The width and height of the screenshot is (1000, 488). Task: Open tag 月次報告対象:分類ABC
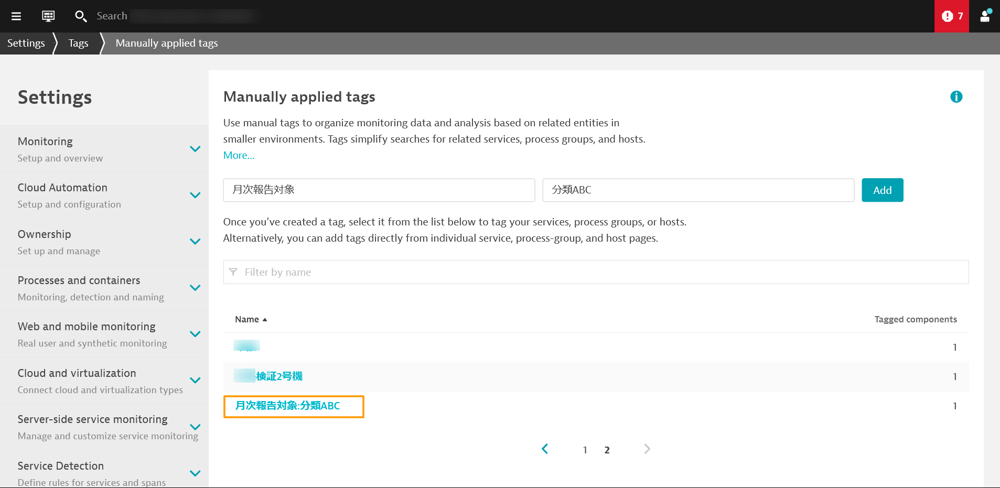click(x=288, y=406)
